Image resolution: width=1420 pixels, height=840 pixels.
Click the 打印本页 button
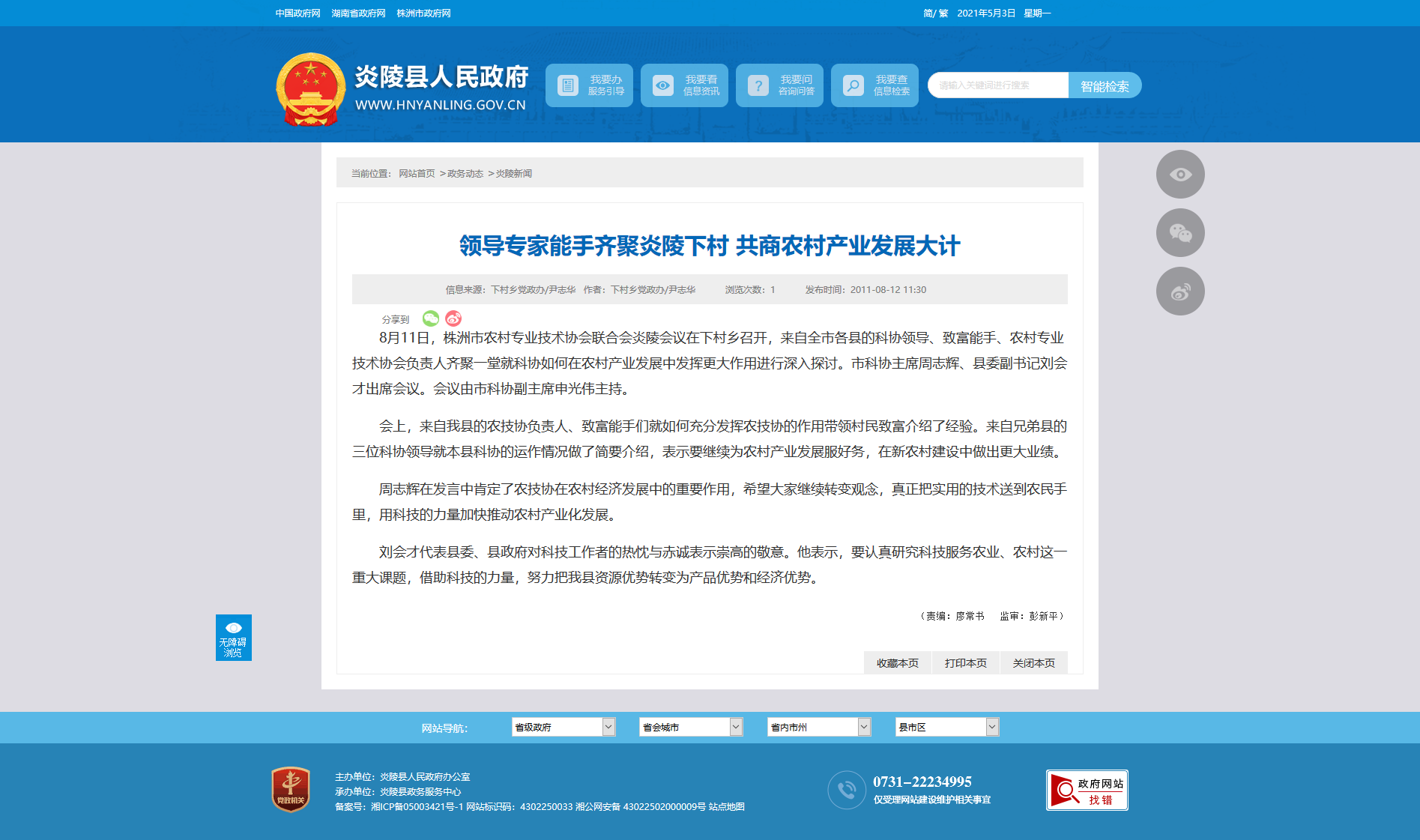click(965, 663)
